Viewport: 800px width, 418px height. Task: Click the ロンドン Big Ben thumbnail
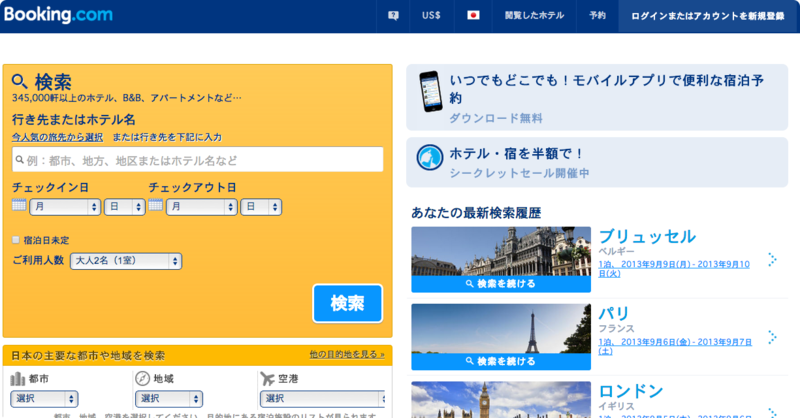pos(501,400)
